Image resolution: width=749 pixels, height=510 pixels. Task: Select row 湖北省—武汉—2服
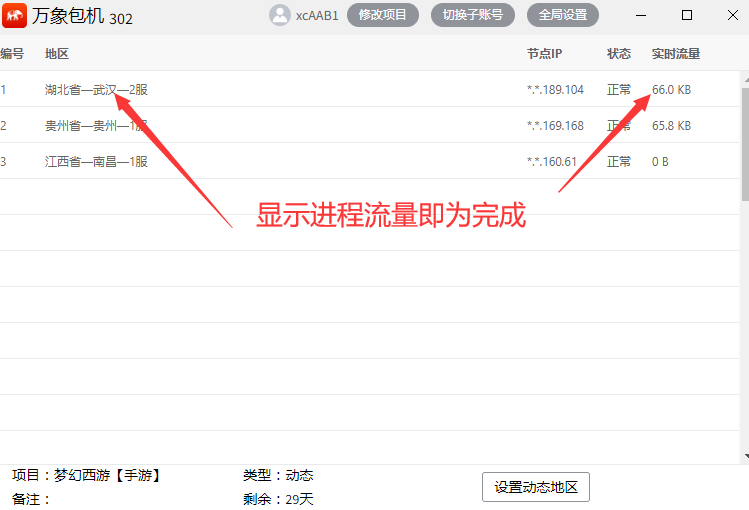(x=370, y=89)
